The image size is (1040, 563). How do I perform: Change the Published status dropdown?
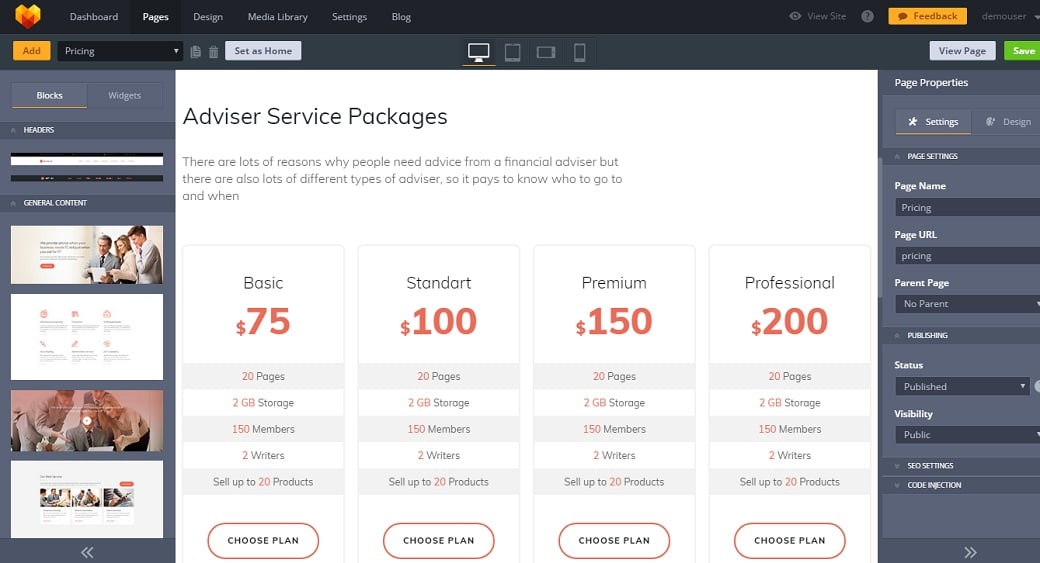coord(961,386)
